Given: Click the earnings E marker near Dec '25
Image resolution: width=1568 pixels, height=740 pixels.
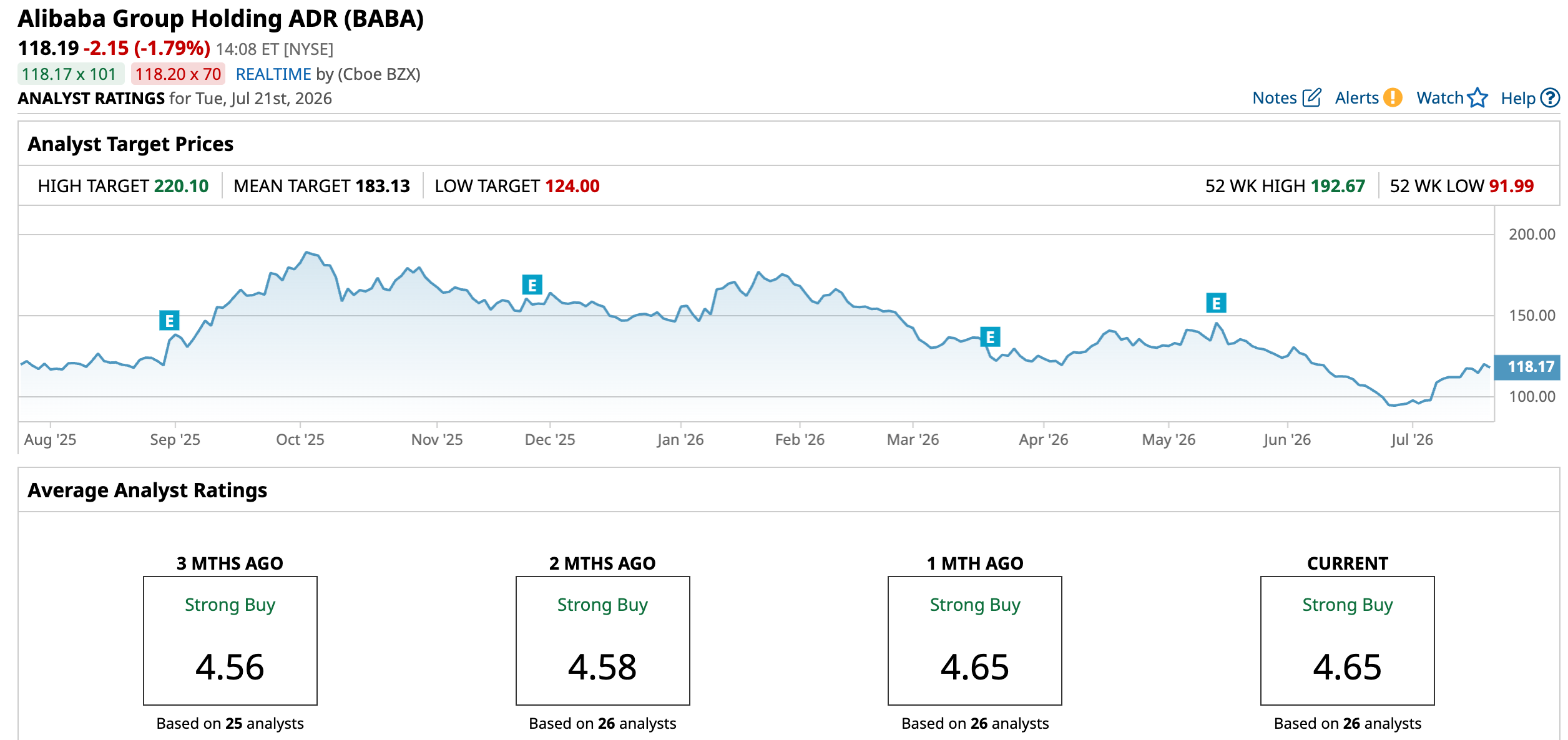Looking at the screenshot, I should point(532,285).
